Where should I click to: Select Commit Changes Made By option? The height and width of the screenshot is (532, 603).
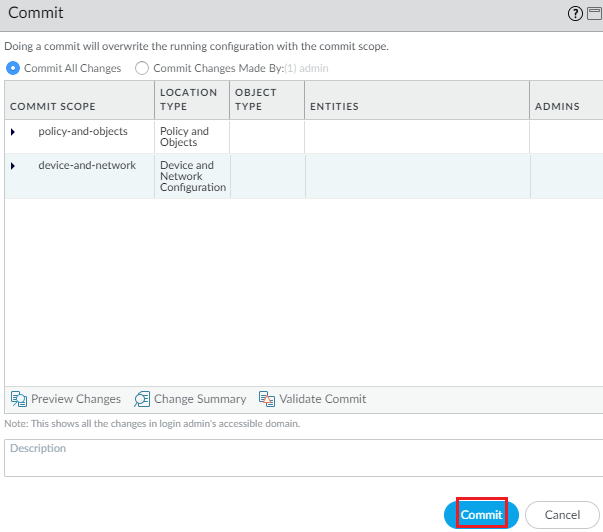click(x=142, y=68)
